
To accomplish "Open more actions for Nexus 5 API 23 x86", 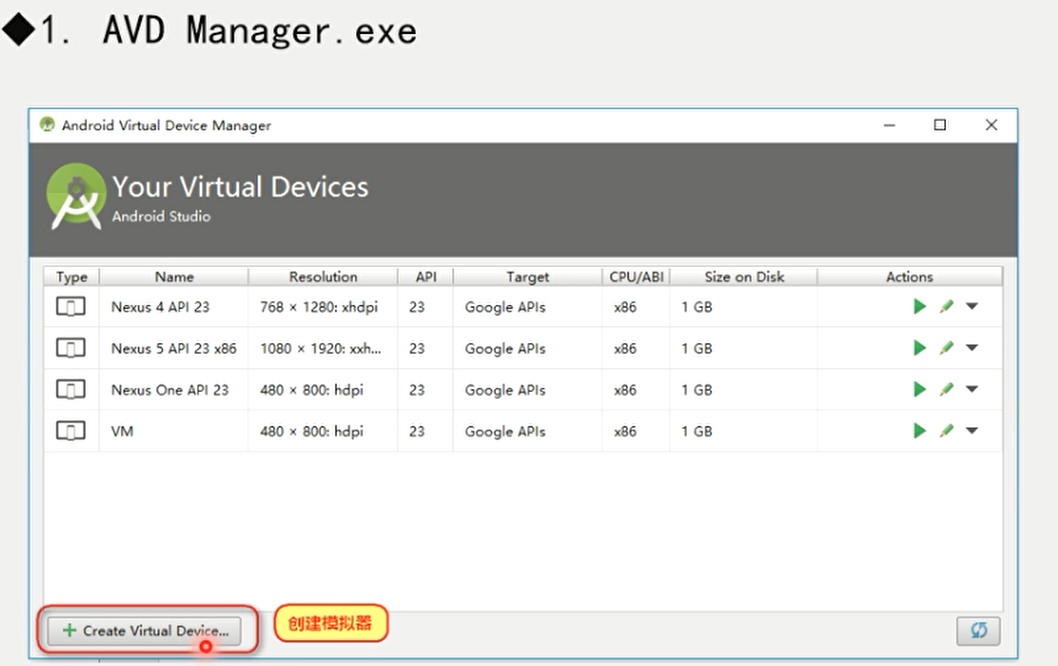I will (x=972, y=348).
